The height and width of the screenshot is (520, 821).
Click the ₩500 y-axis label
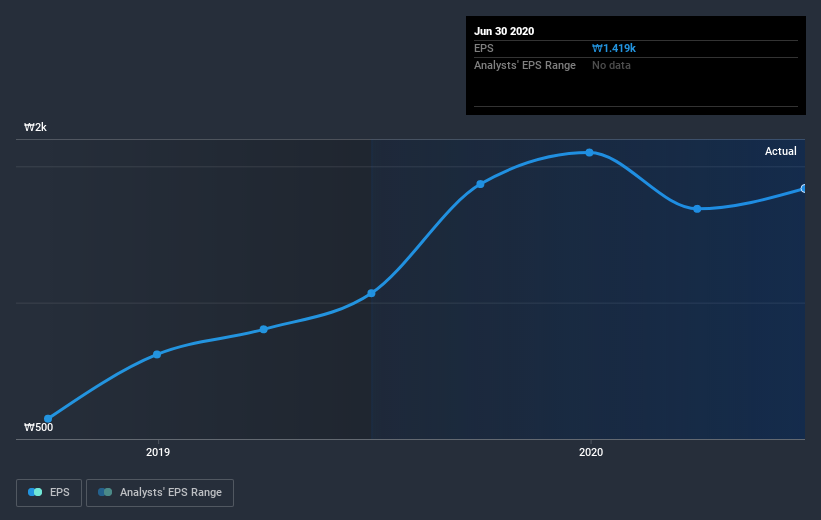[x=38, y=427]
